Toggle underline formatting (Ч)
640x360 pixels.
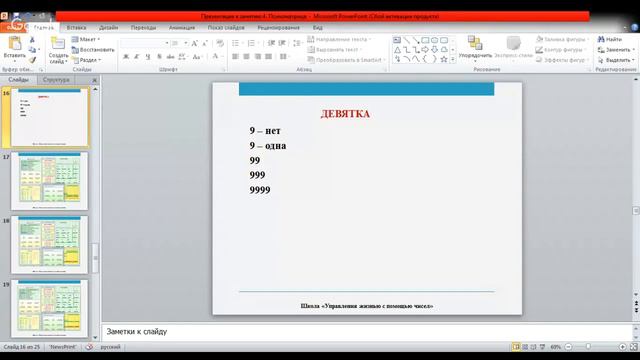coord(148,57)
